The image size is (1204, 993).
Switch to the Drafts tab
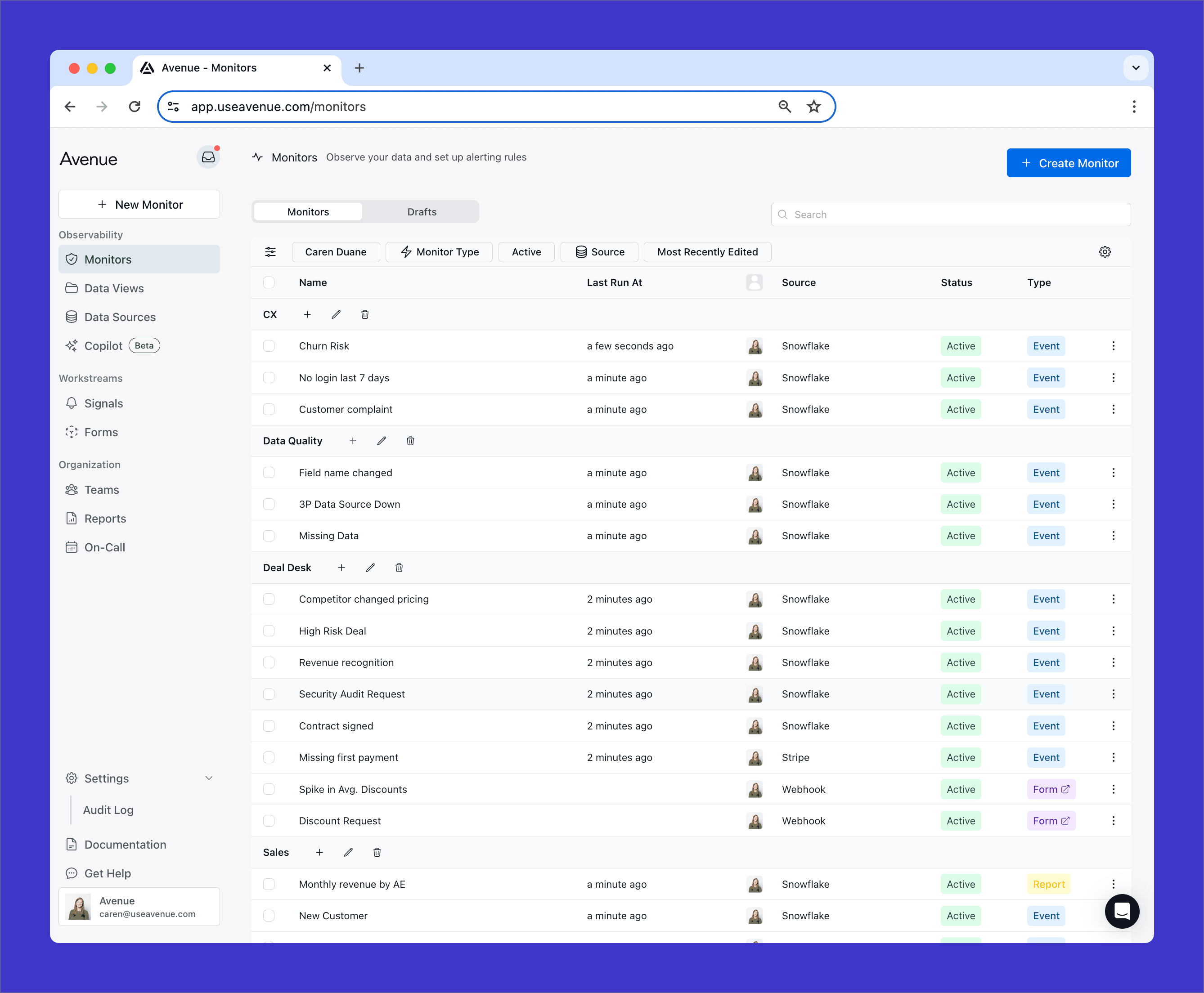tap(421, 212)
